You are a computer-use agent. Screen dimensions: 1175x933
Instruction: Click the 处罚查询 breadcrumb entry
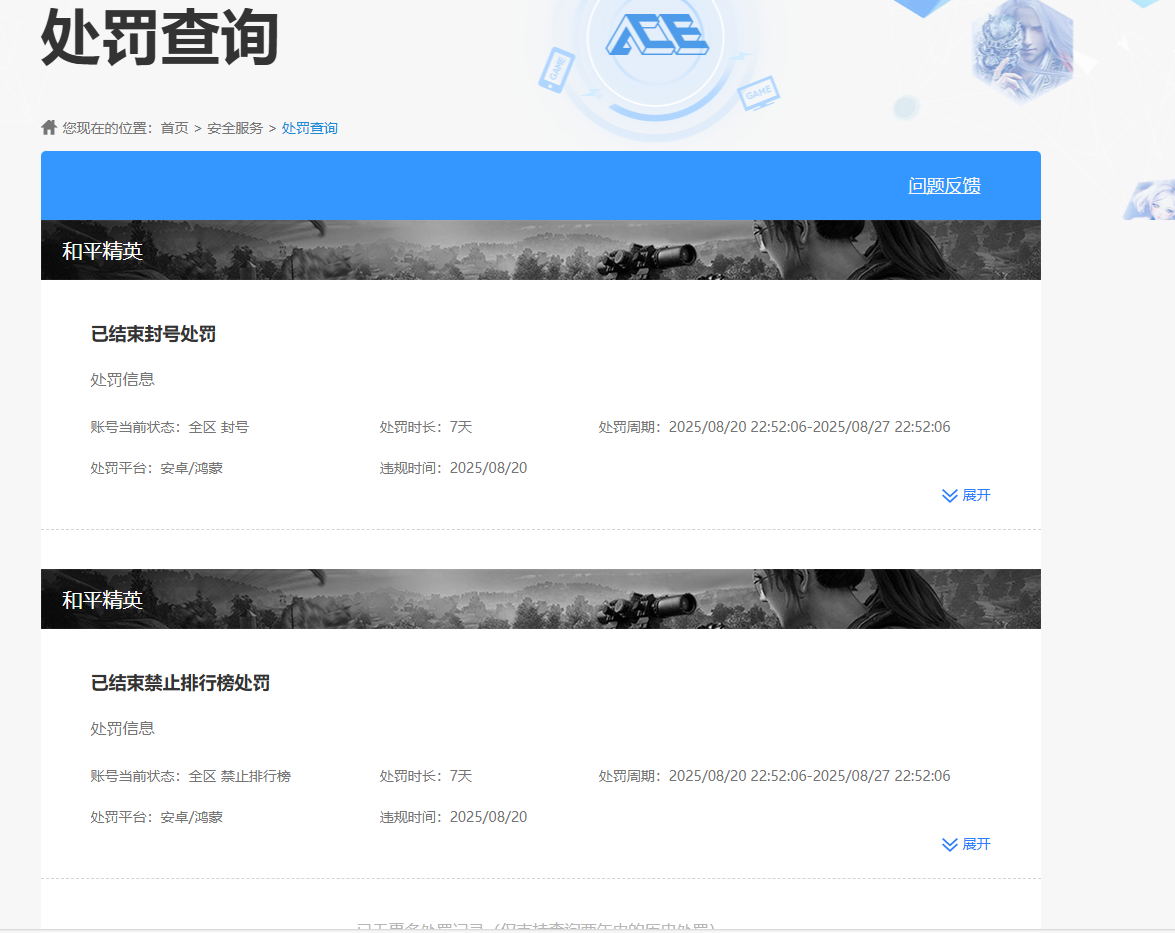309,127
